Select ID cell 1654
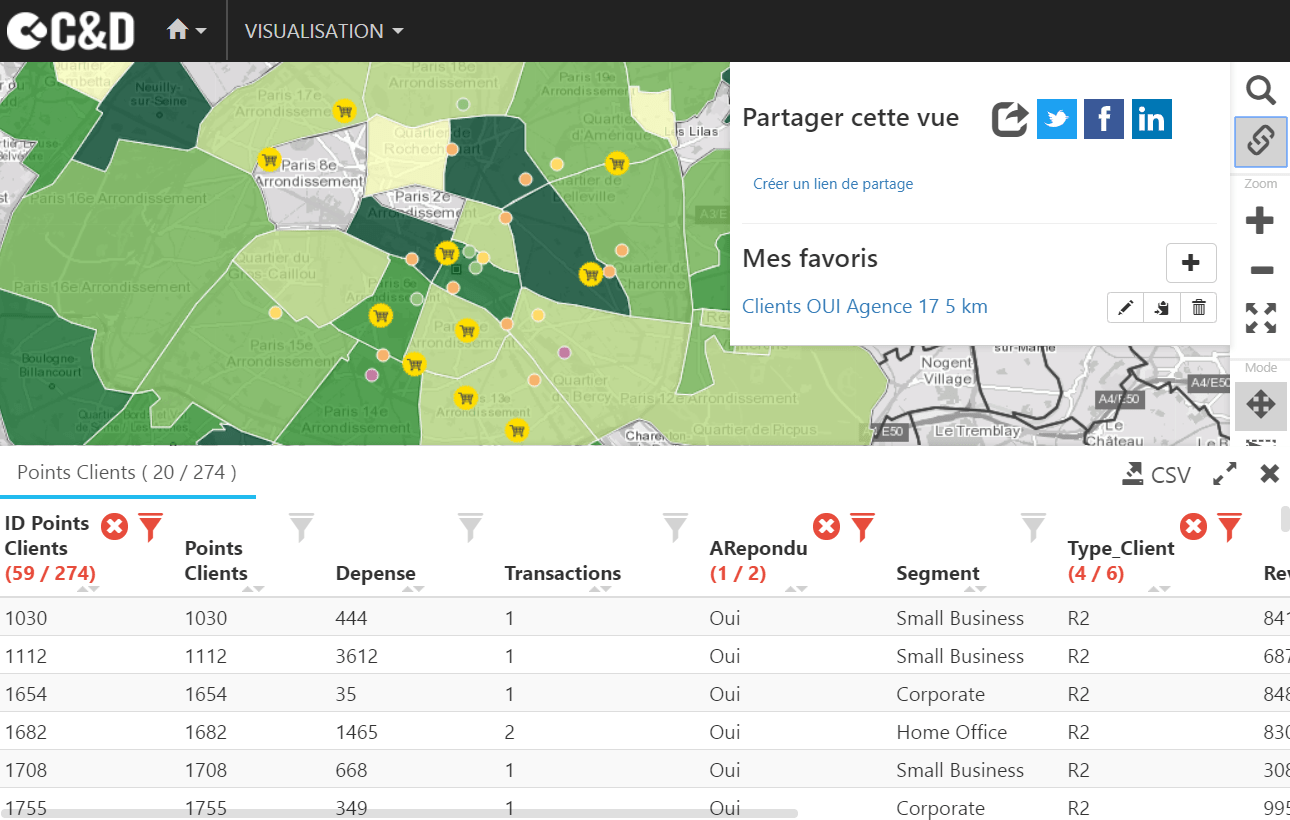This screenshot has height=820, width=1290. click(26, 694)
